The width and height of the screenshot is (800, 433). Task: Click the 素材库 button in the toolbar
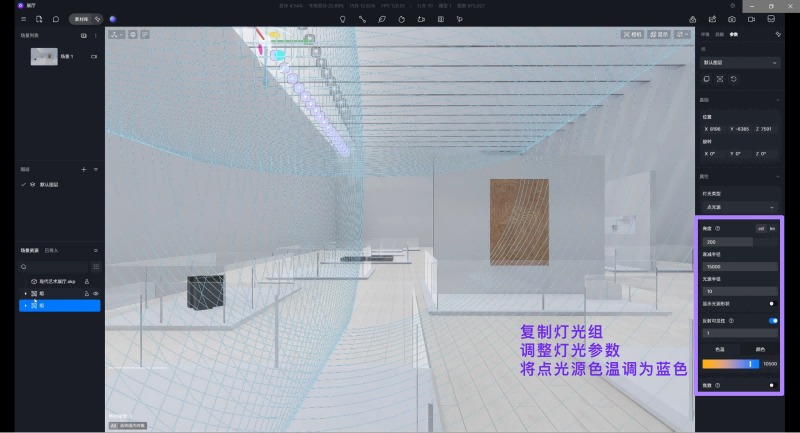(x=80, y=19)
